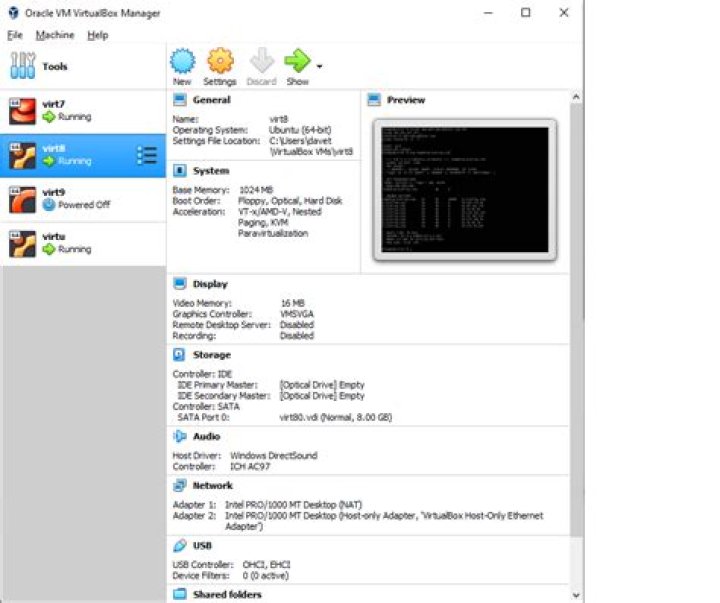
Task: Open Settings with the gear icon
Action: (x=220, y=61)
